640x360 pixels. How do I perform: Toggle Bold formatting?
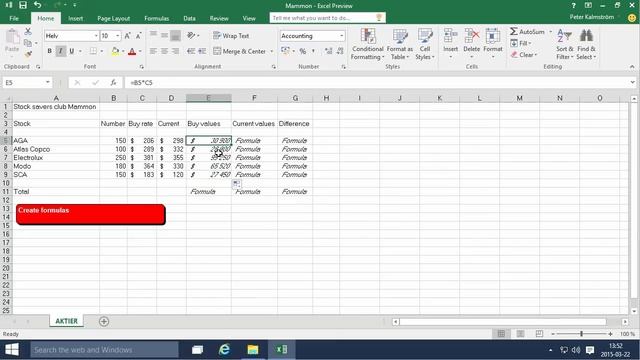tap(49, 51)
